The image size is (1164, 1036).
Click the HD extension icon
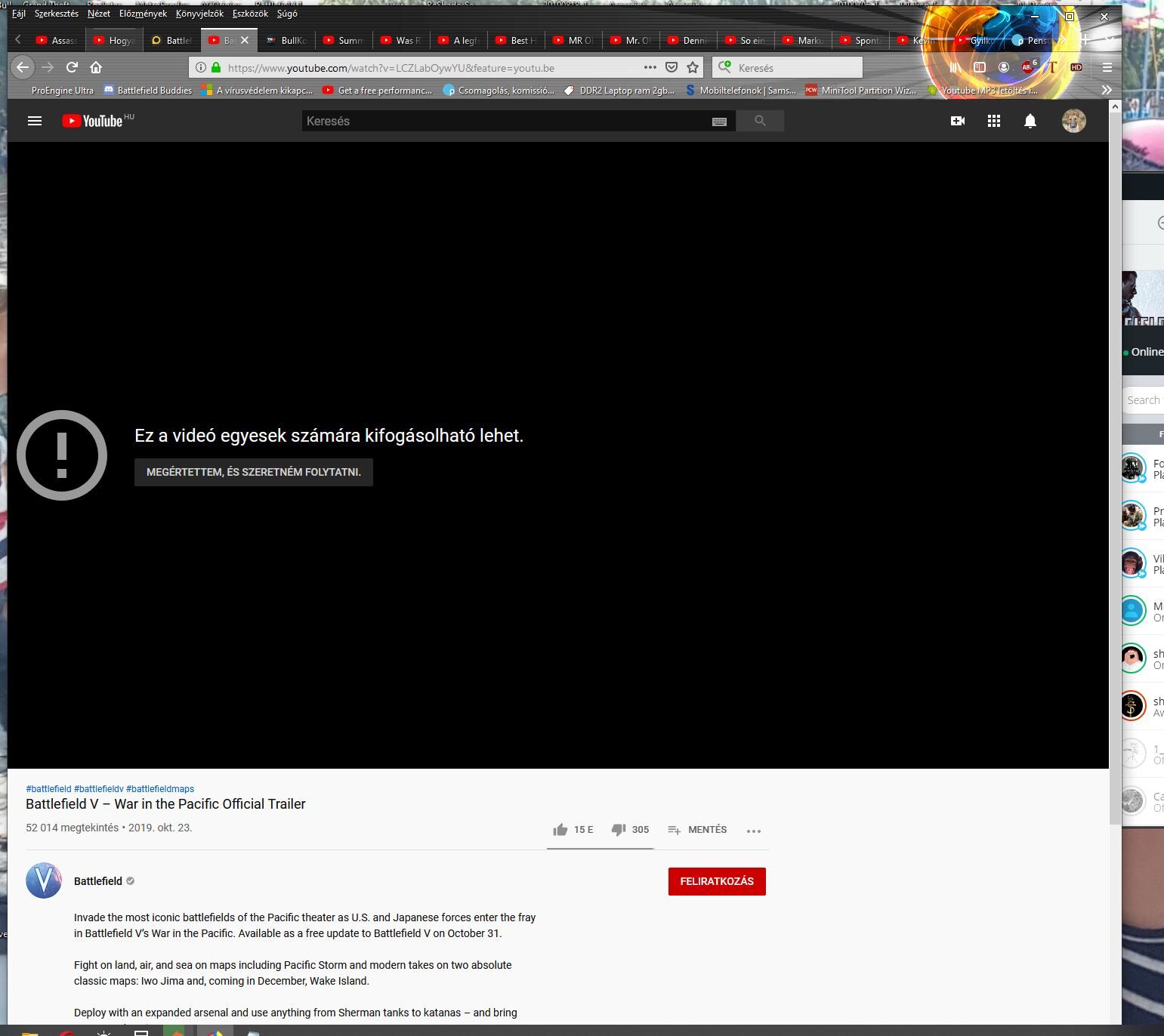1076,67
